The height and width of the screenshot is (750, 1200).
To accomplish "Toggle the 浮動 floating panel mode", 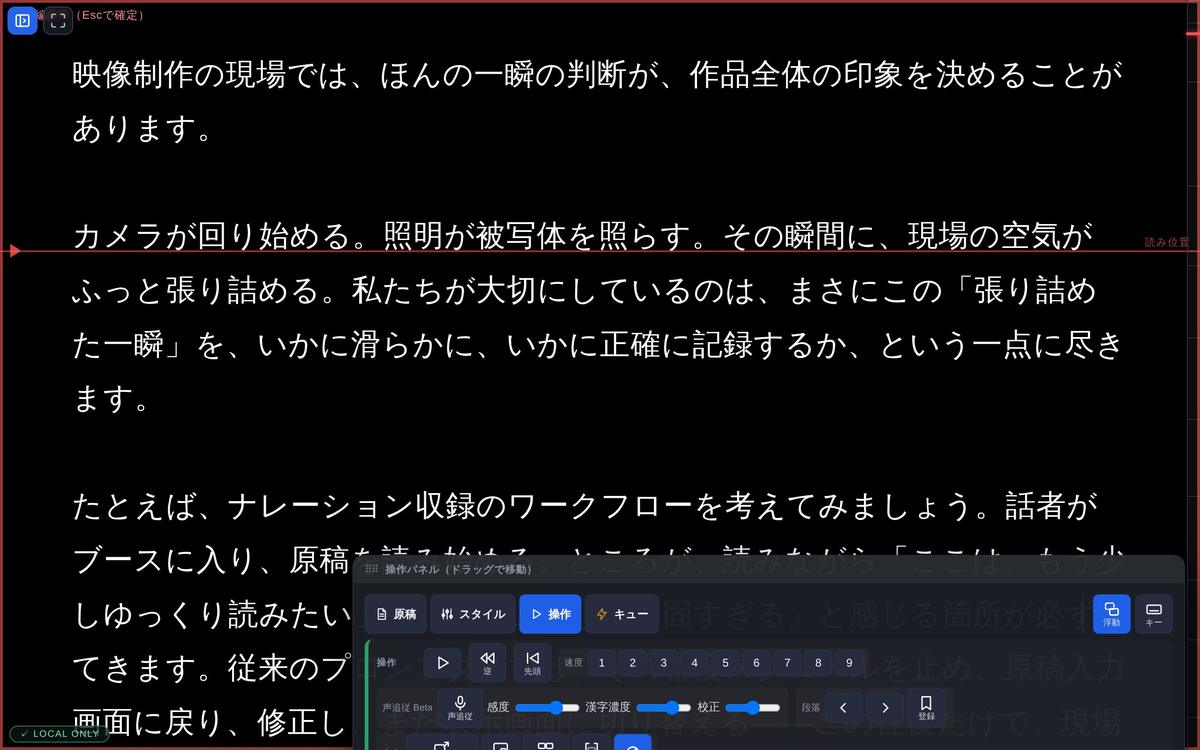I will (1112, 614).
